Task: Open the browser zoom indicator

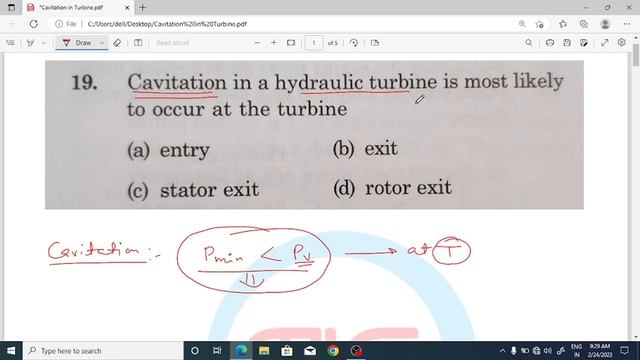Action: (x=522, y=24)
